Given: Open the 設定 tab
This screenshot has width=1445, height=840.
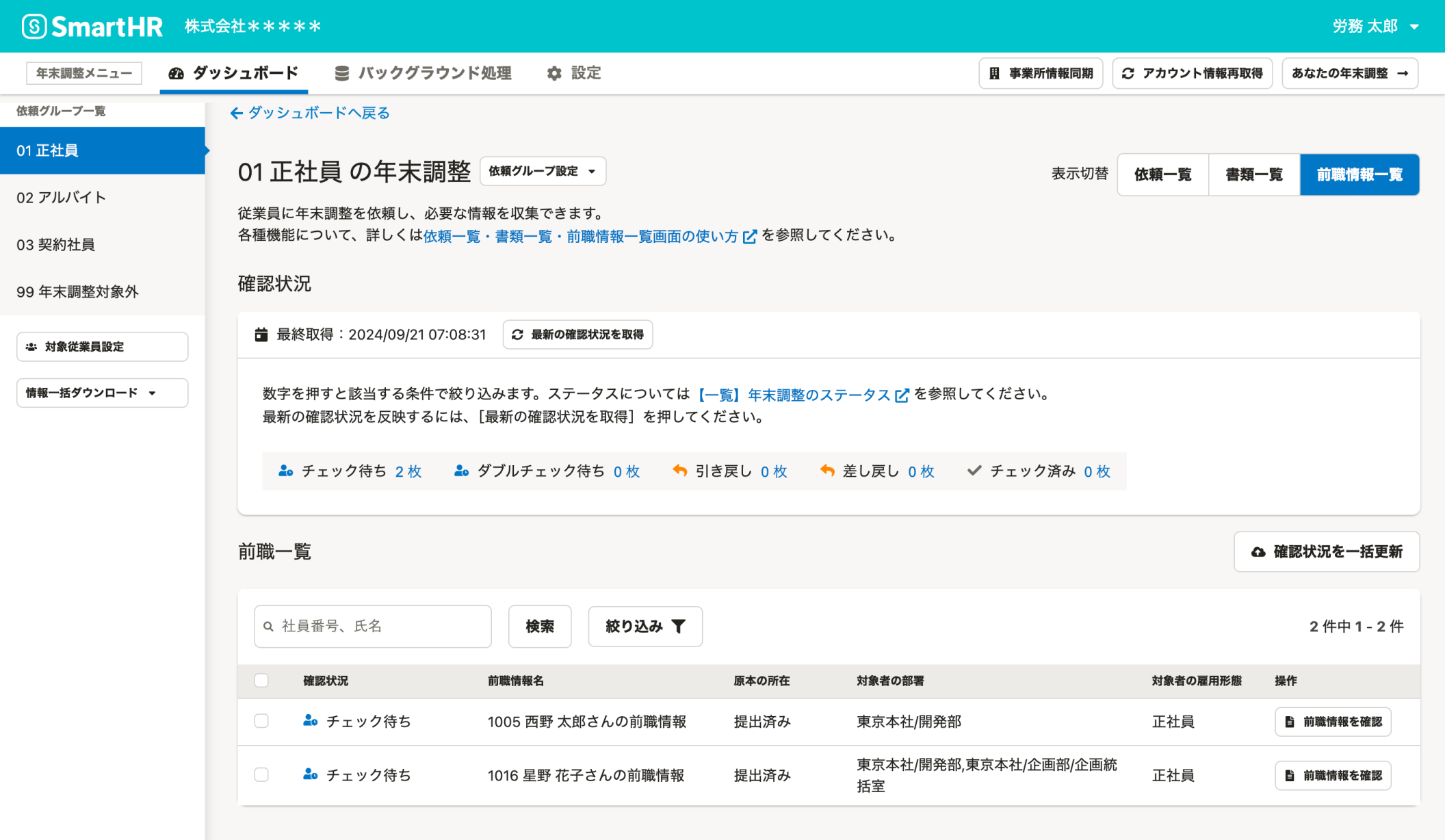Looking at the screenshot, I should pos(574,73).
